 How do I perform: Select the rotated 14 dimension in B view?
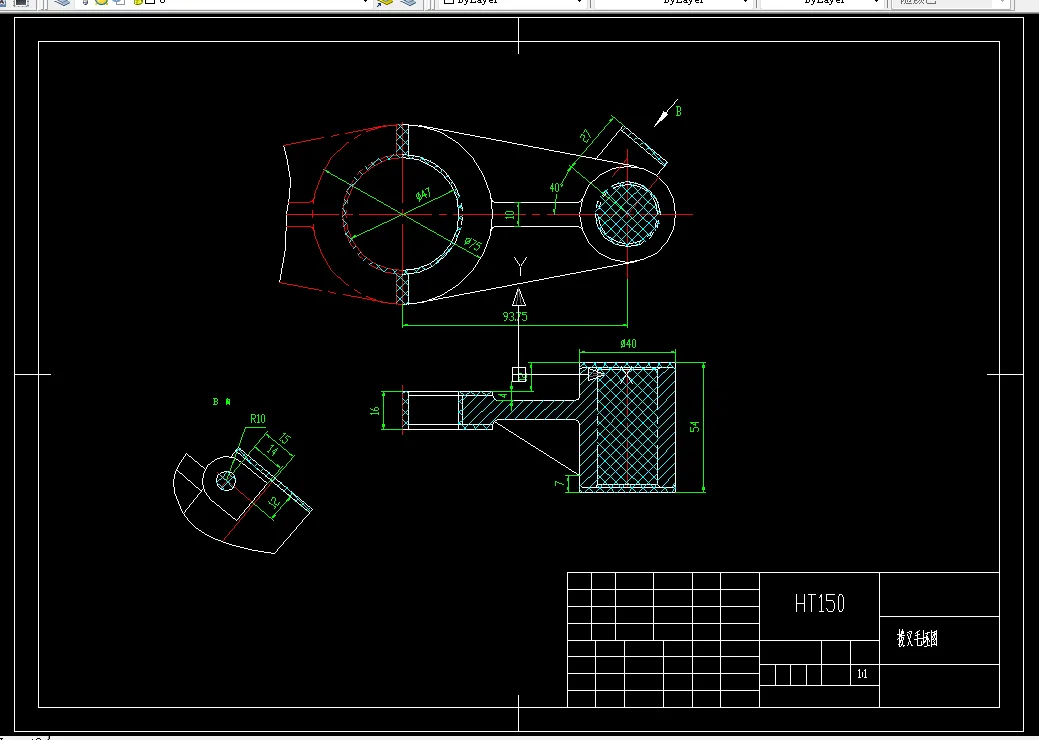pos(272,450)
